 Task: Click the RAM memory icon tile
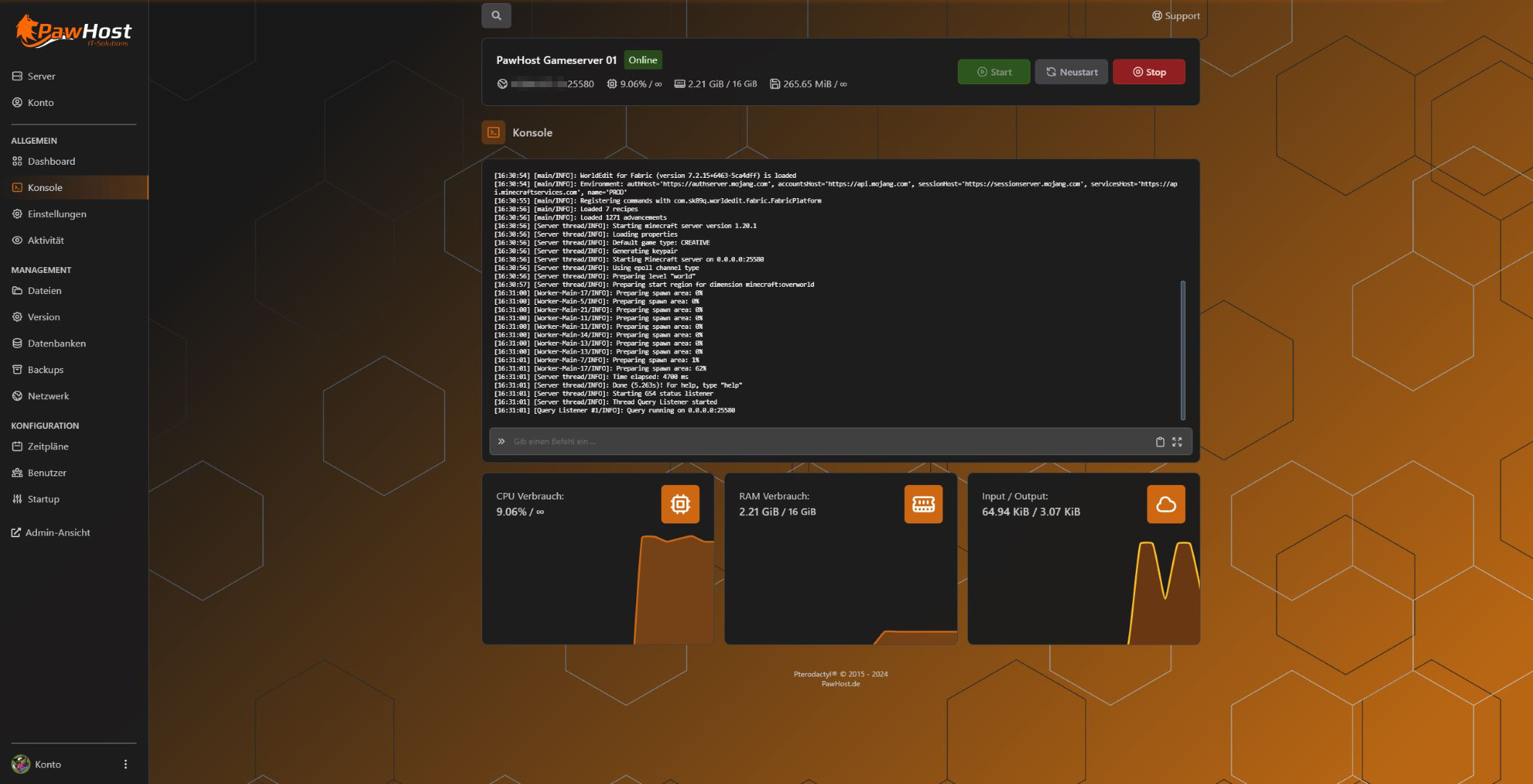923,504
